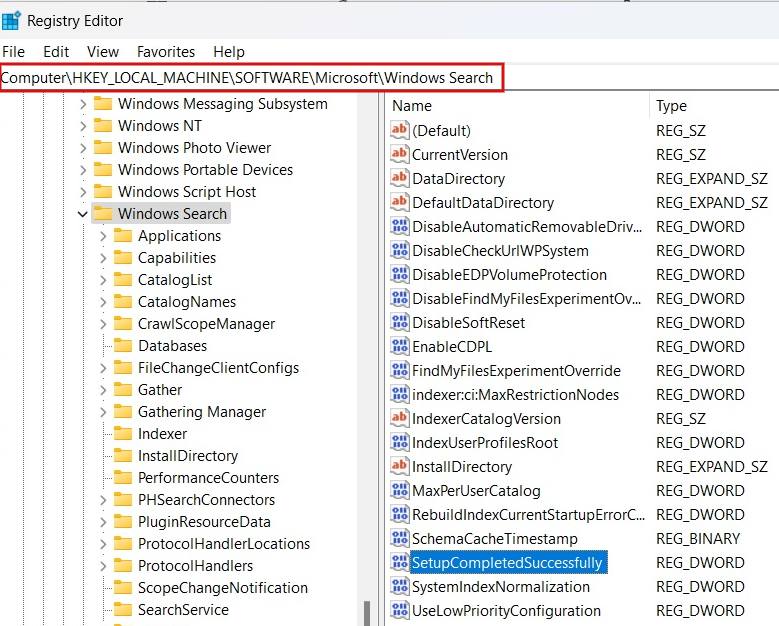Select the InstallDirectory value in right pane
The image size is (779, 626).
[462, 467]
